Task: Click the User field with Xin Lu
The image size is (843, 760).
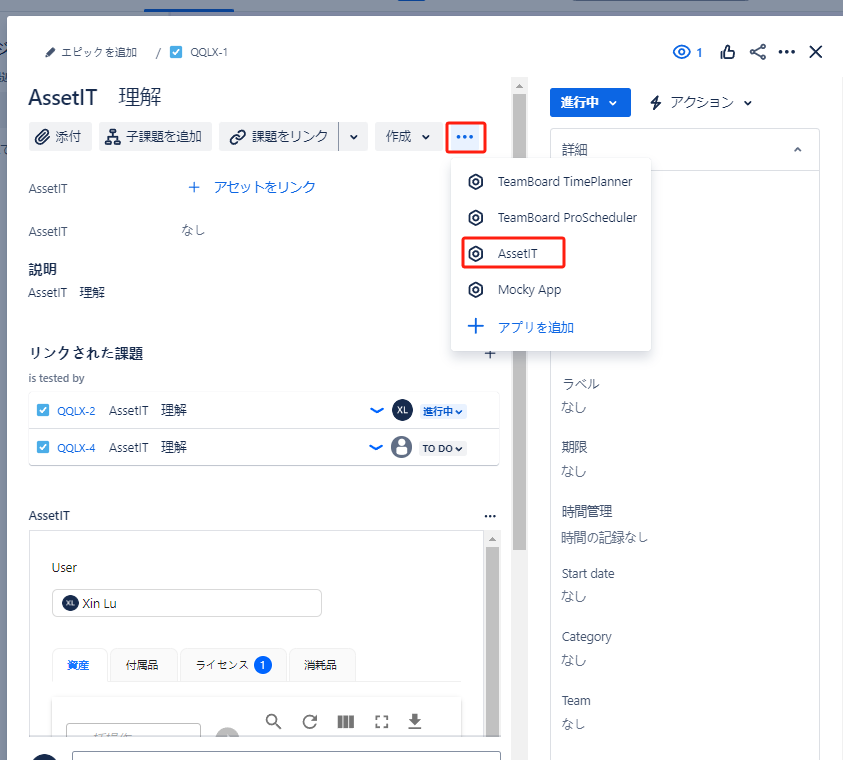Action: click(x=186, y=603)
